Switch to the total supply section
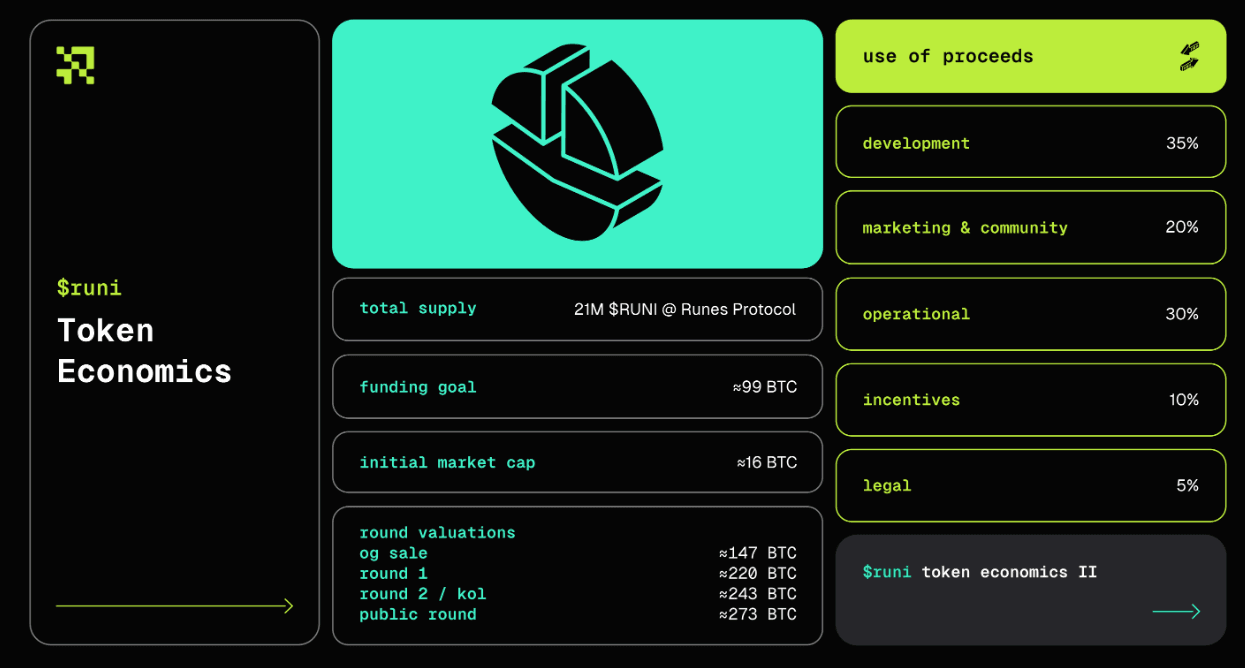The image size is (1245, 668). (x=576, y=309)
